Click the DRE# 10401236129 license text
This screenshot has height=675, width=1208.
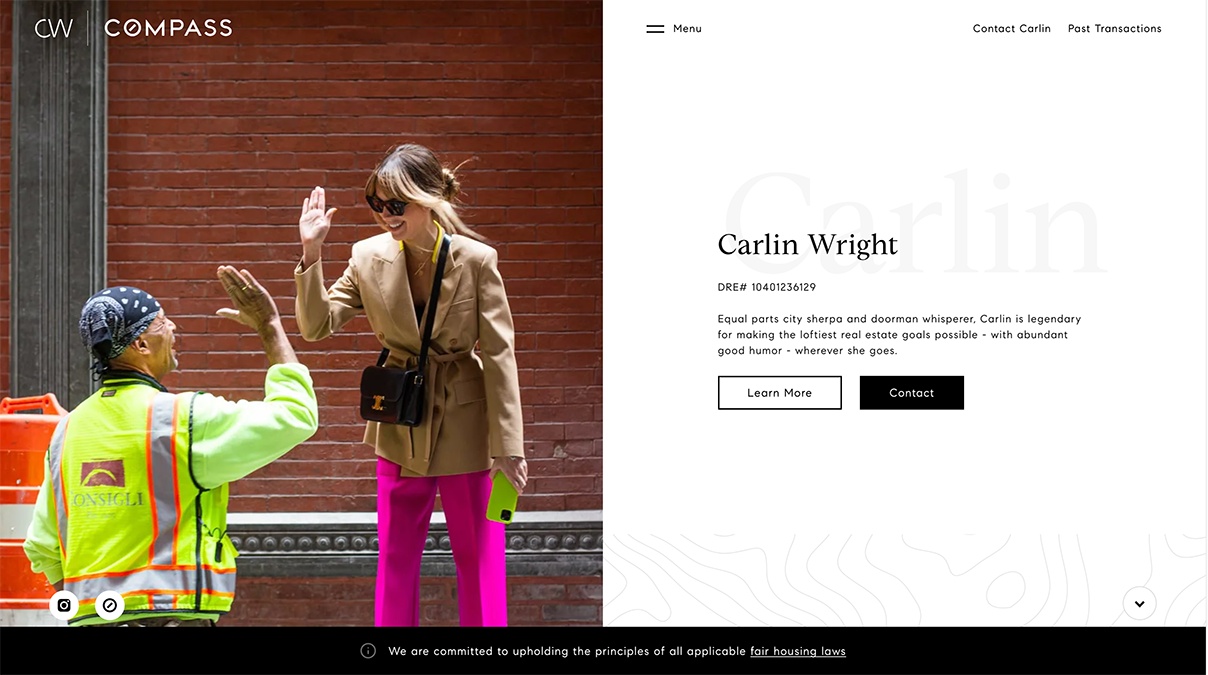[767, 287]
